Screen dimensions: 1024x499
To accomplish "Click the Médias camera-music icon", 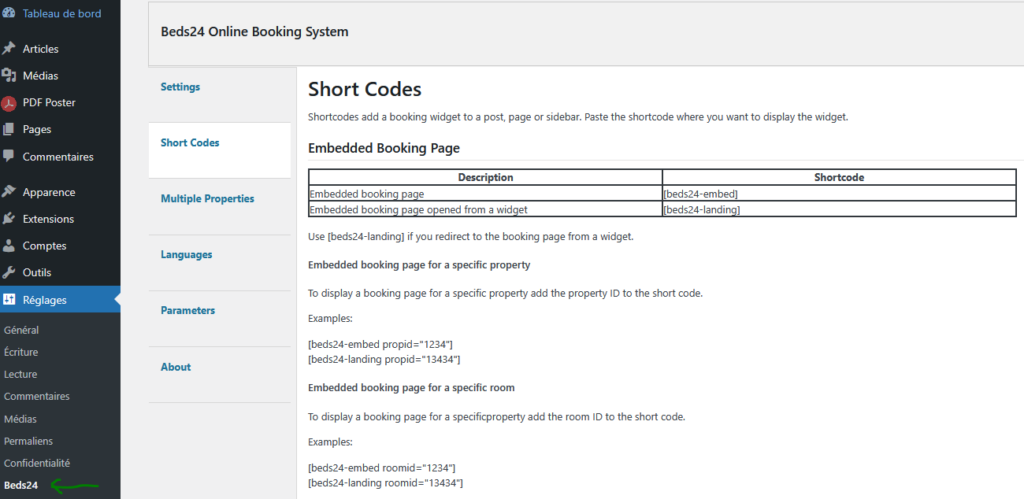I will pyautogui.click(x=8, y=76).
